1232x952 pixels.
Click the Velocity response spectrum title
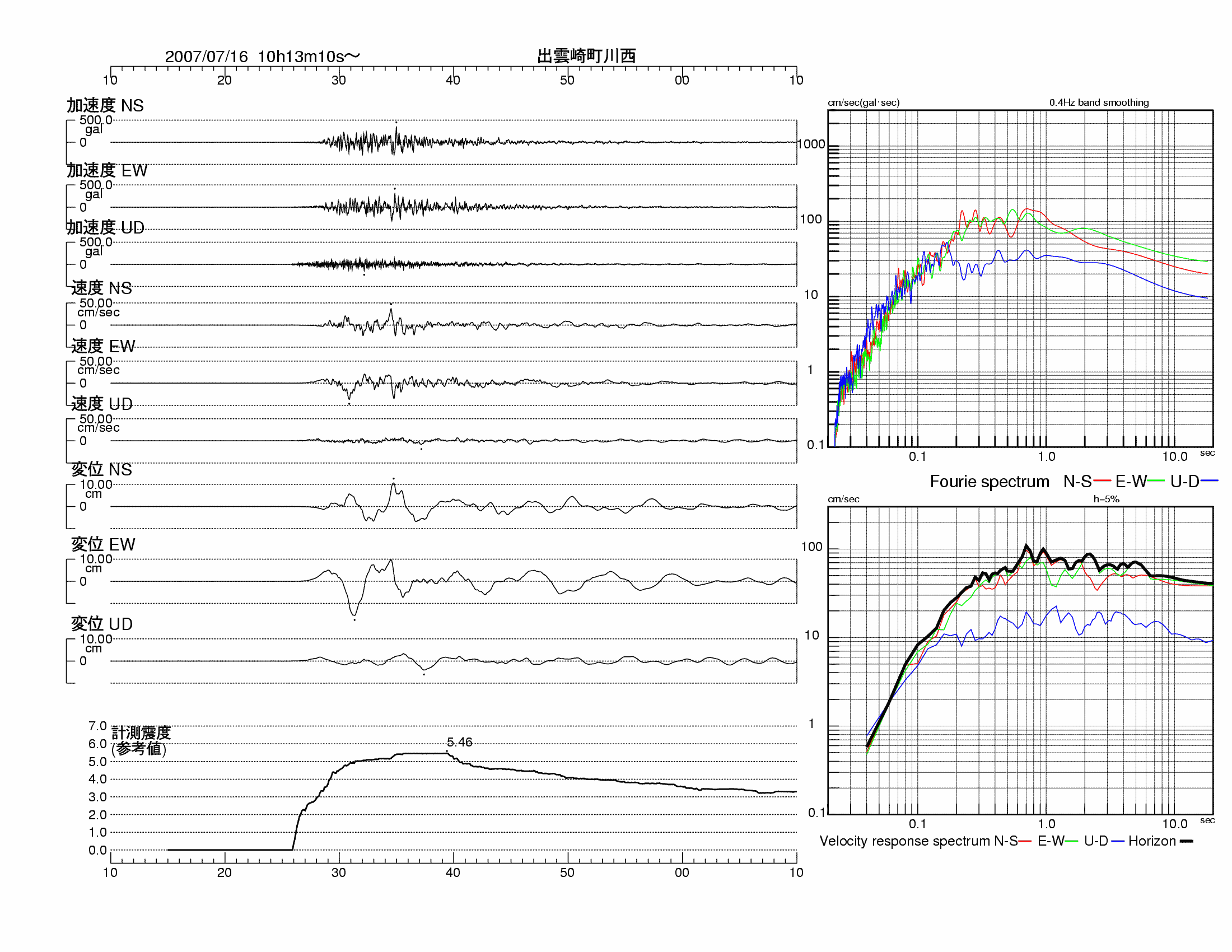point(906,841)
